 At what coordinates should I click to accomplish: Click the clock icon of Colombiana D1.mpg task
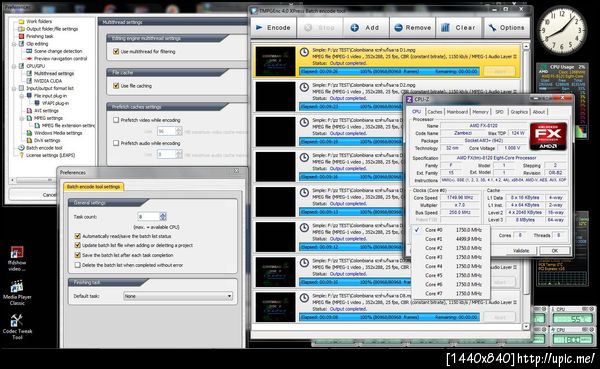click(304, 52)
